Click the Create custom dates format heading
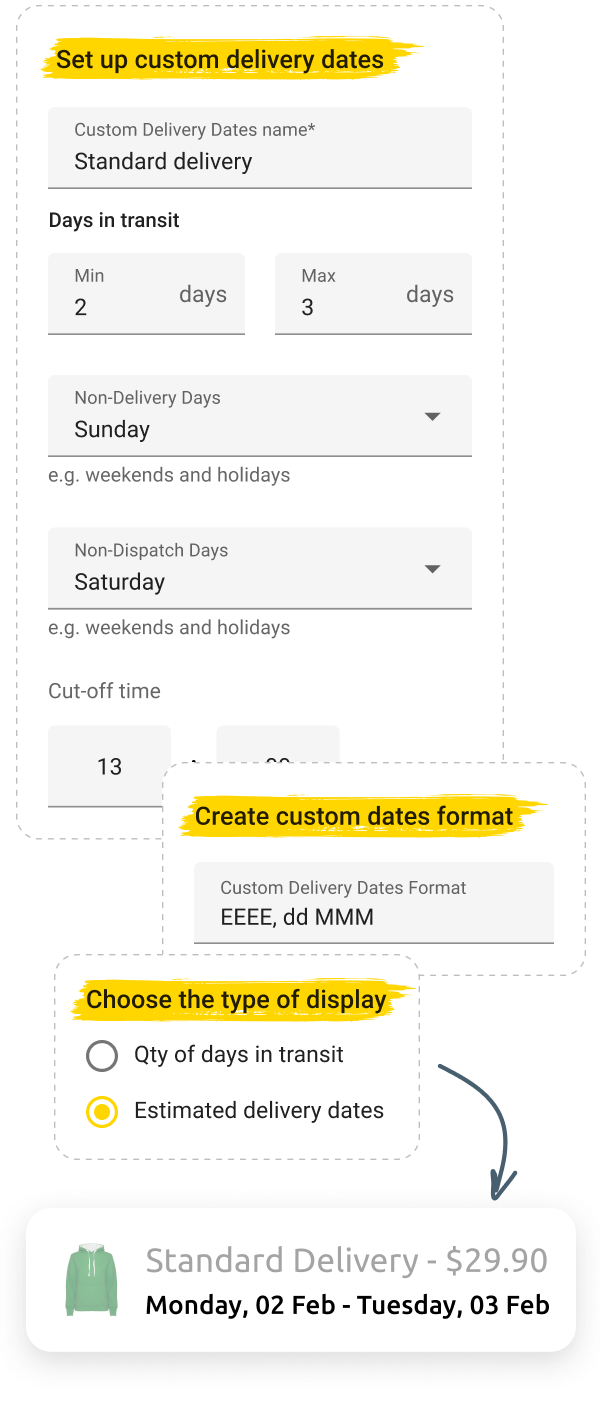 (x=354, y=816)
